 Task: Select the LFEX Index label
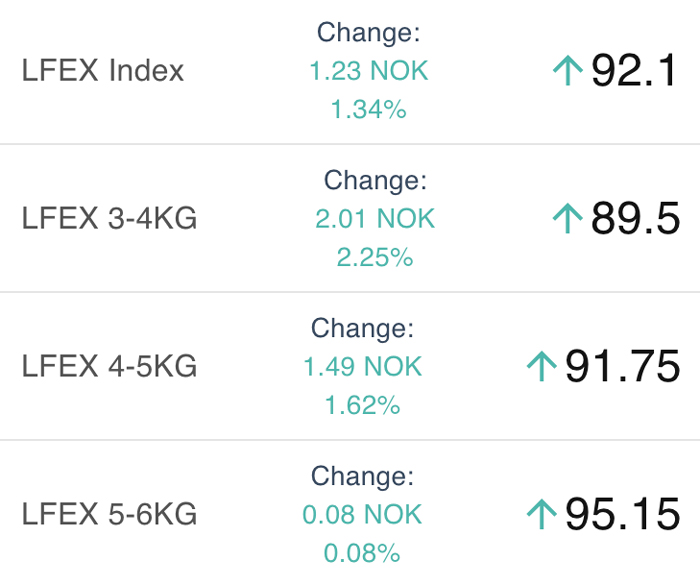coord(103,71)
